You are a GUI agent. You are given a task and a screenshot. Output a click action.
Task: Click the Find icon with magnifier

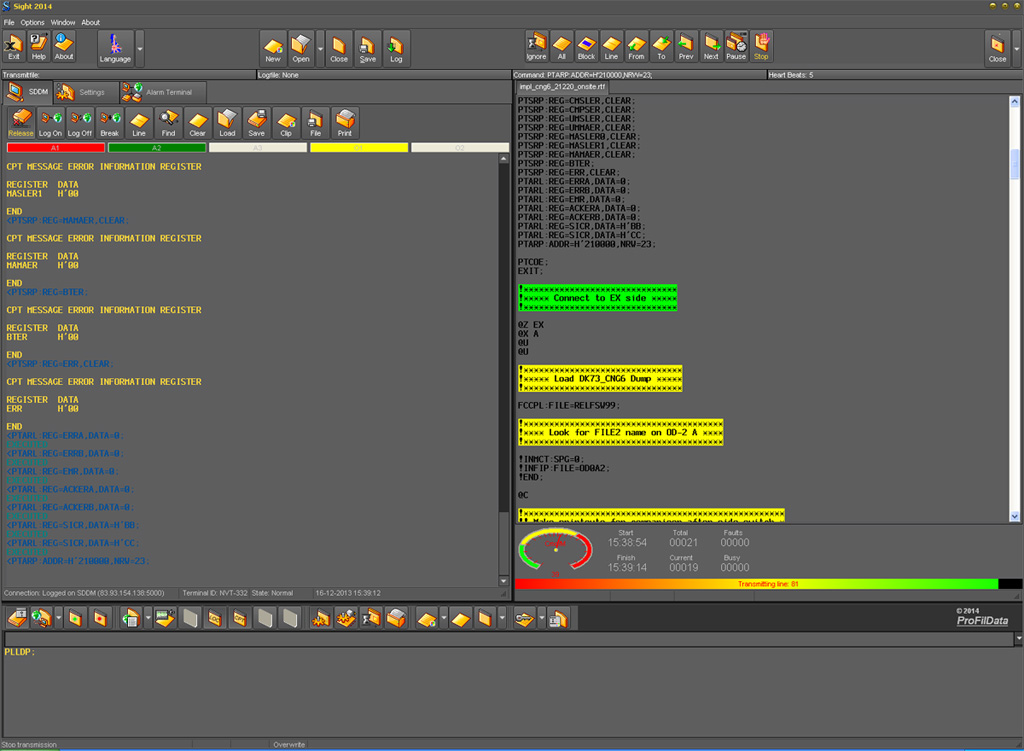(x=168, y=123)
